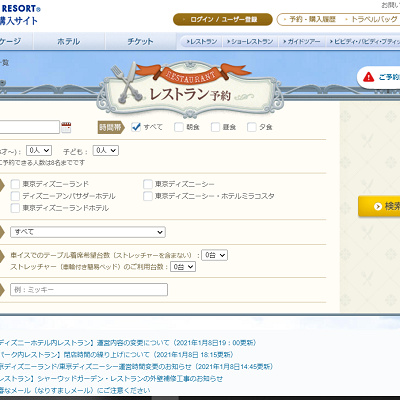Open notice about 閉店時間の繰り上げ
Image resolution: width=400 pixels, height=400 pixels.
tap(117, 355)
